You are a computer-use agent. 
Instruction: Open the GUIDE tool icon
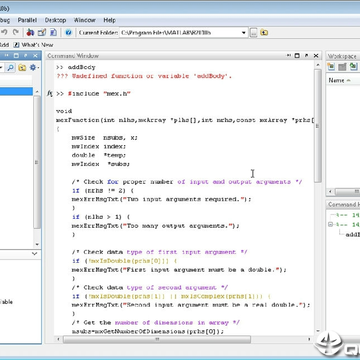(x=42, y=32)
